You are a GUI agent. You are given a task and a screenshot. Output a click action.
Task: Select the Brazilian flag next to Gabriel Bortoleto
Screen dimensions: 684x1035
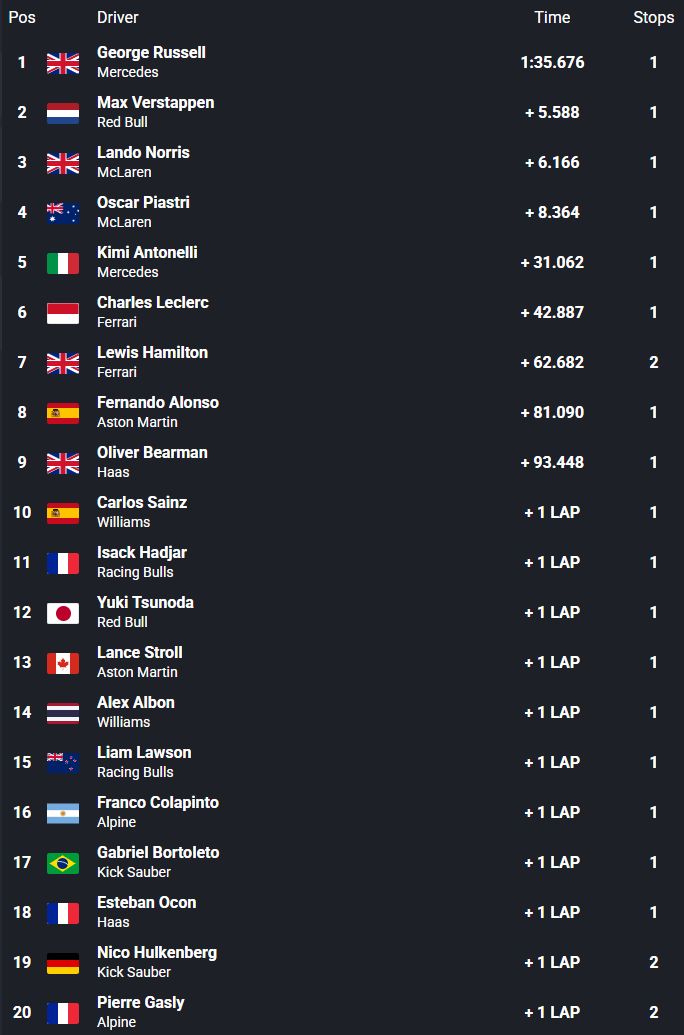click(x=63, y=863)
